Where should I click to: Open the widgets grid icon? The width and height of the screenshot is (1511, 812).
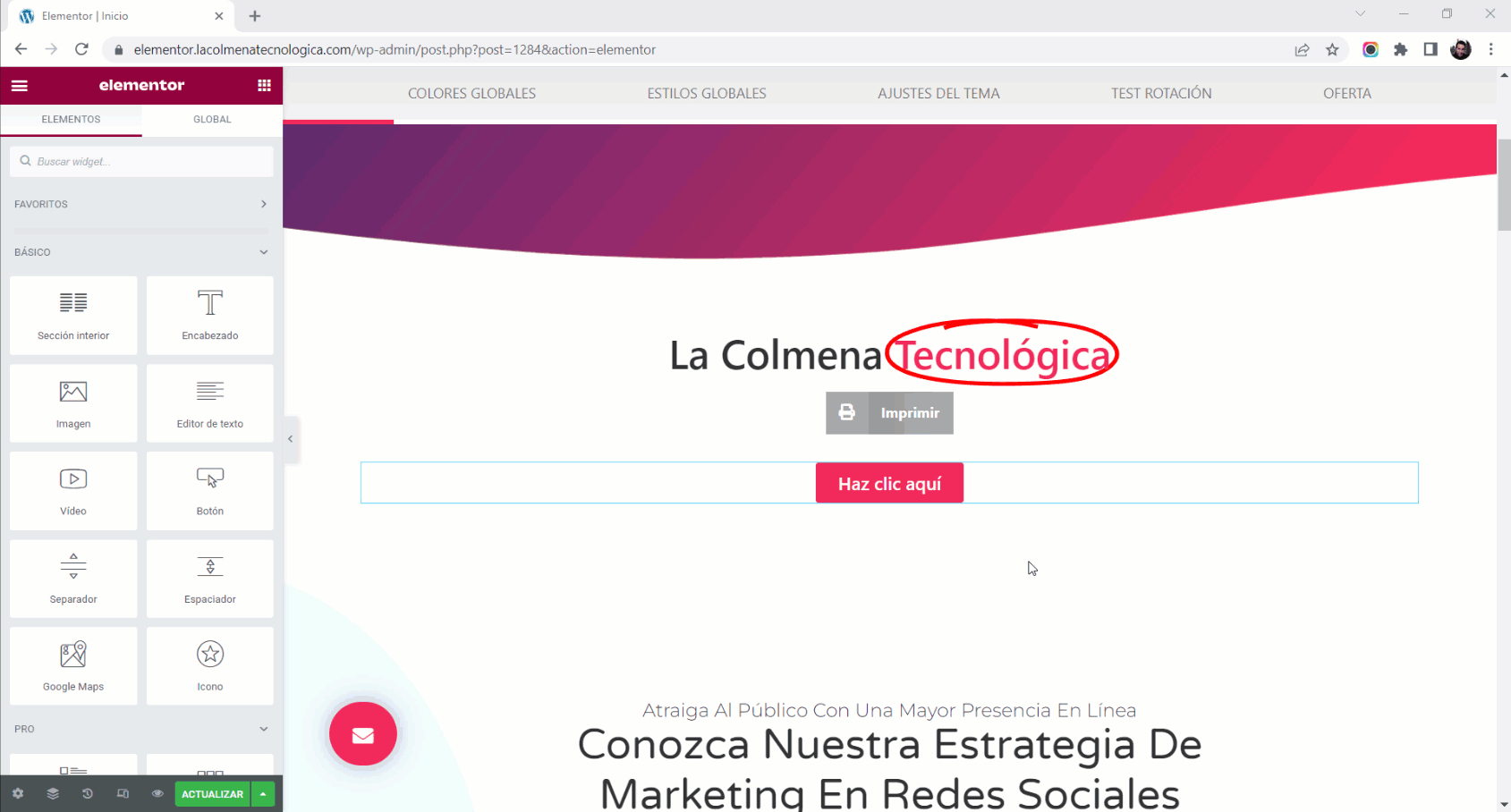(264, 86)
